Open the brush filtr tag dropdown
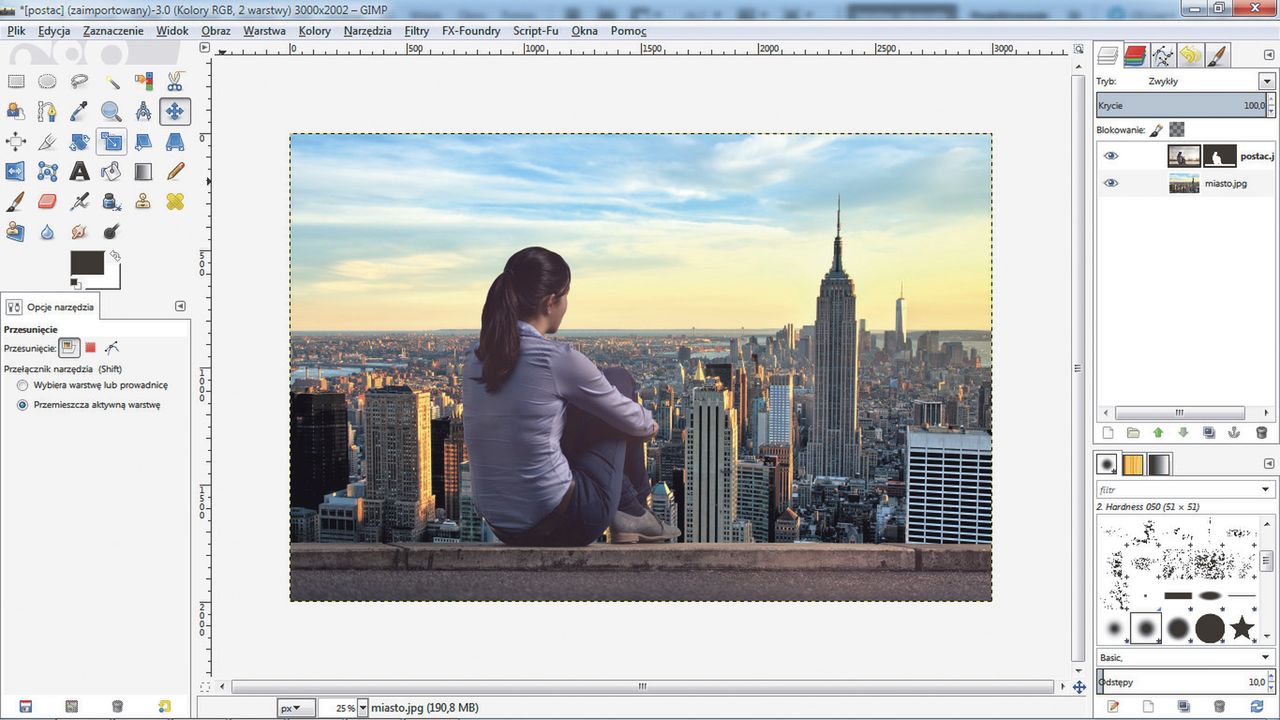The width and height of the screenshot is (1280, 720). click(x=1267, y=490)
